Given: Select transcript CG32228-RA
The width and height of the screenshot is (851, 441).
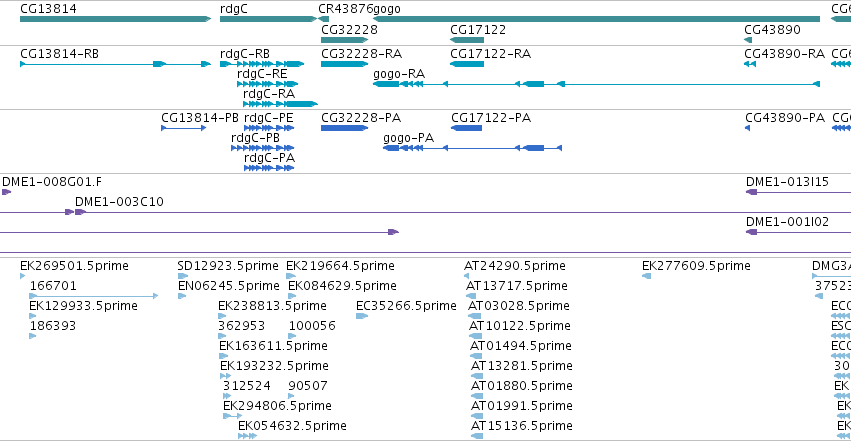Looking at the screenshot, I should tap(345, 64).
